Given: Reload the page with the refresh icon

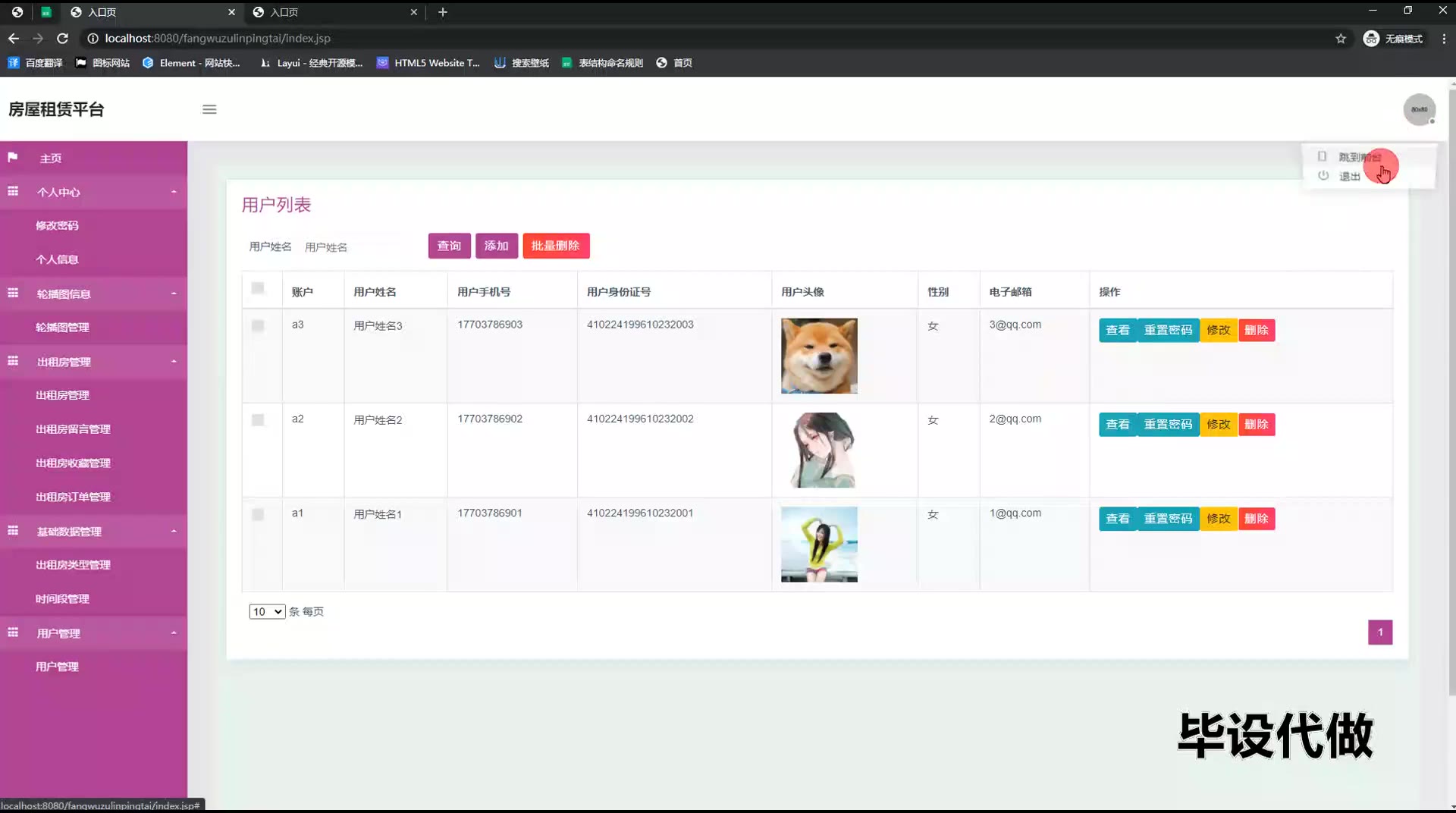Looking at the screenshot, I should [63, 38].
